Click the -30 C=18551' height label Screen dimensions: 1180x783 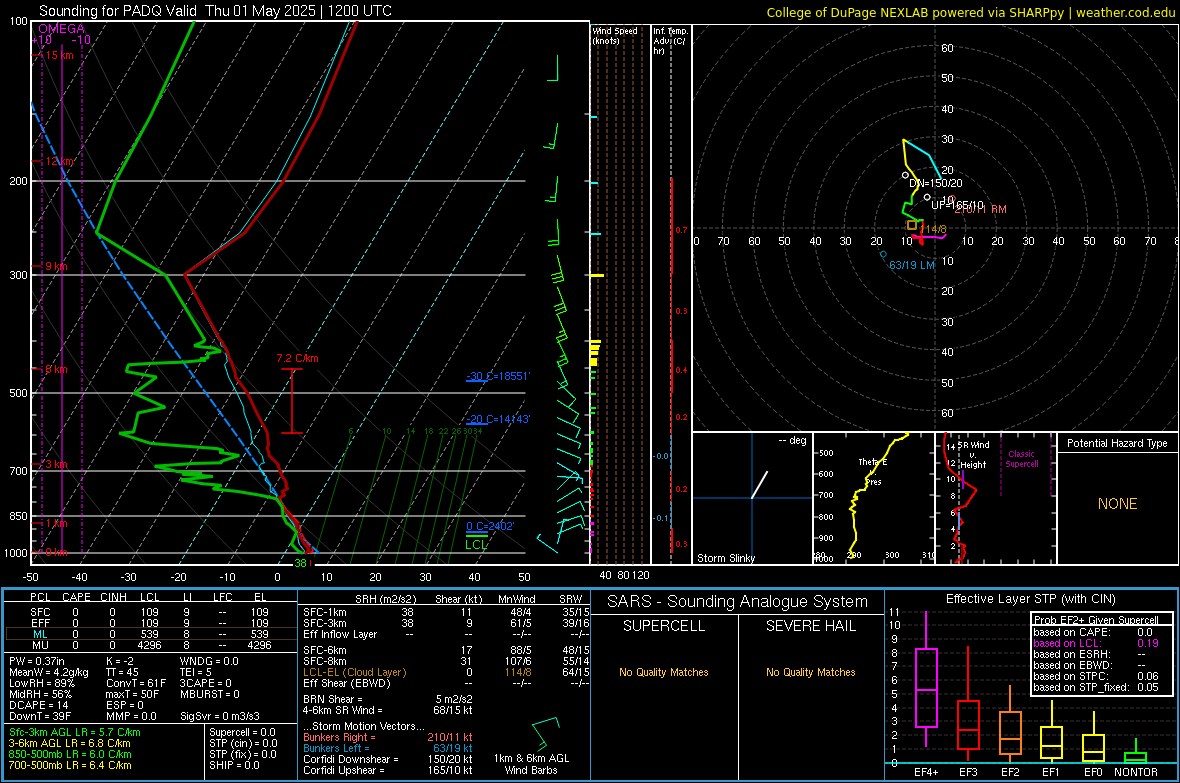click(x=498, y=376)
